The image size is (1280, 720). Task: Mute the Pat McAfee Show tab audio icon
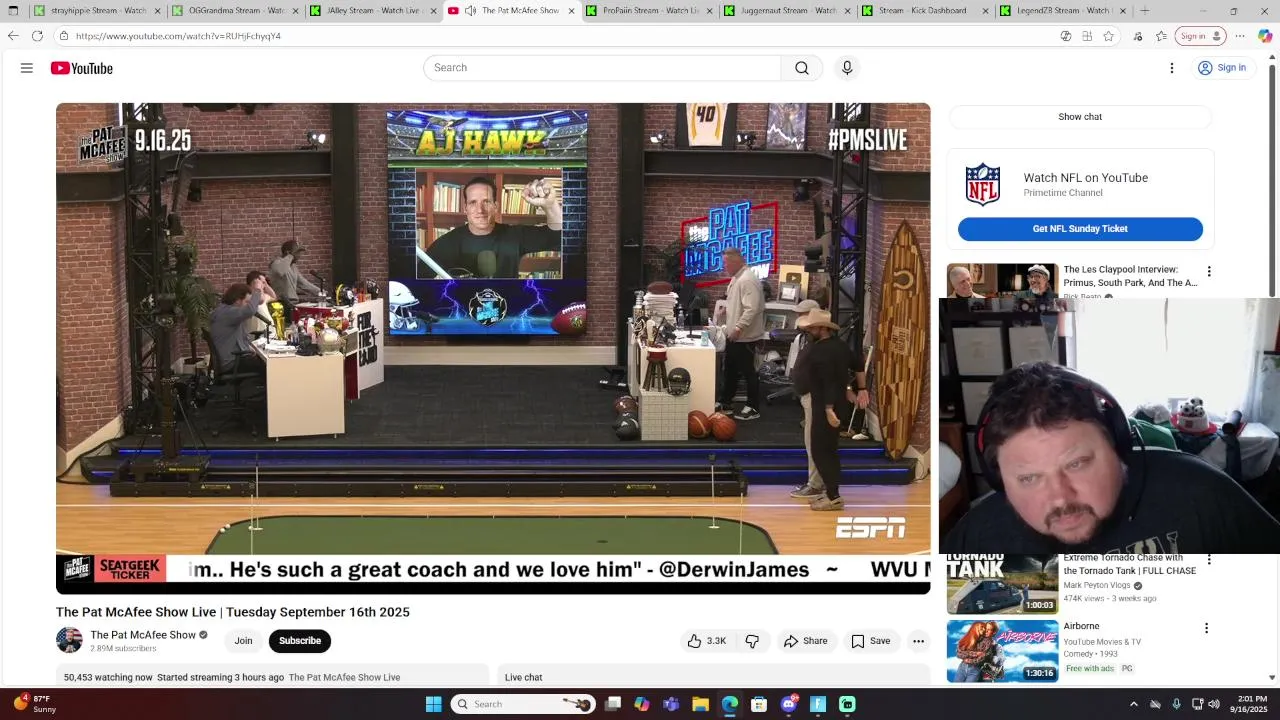470,11
